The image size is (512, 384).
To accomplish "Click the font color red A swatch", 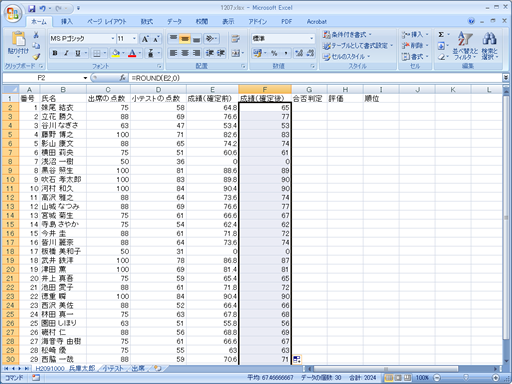I will (x=132, y=53).
